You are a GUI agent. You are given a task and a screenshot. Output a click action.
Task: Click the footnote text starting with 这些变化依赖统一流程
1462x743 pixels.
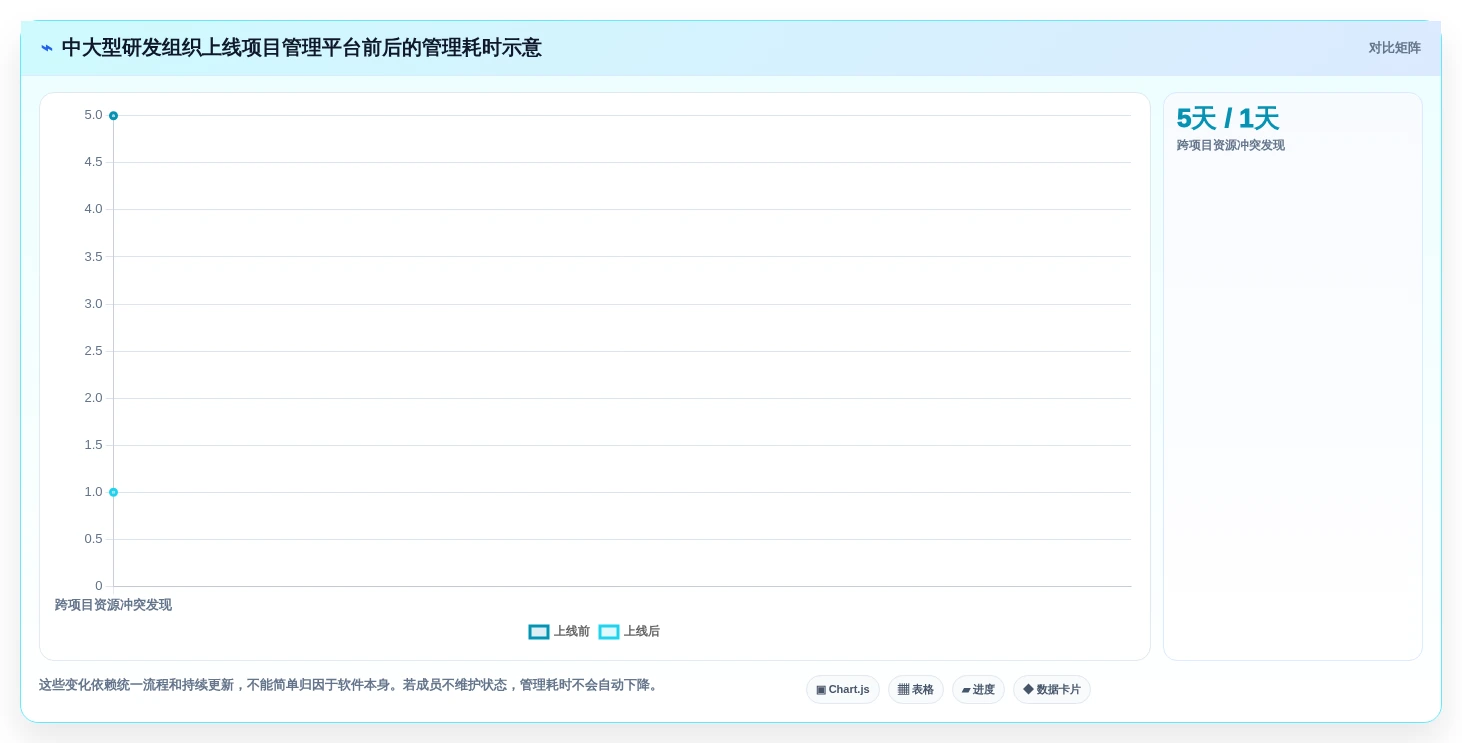click(349, 685)
